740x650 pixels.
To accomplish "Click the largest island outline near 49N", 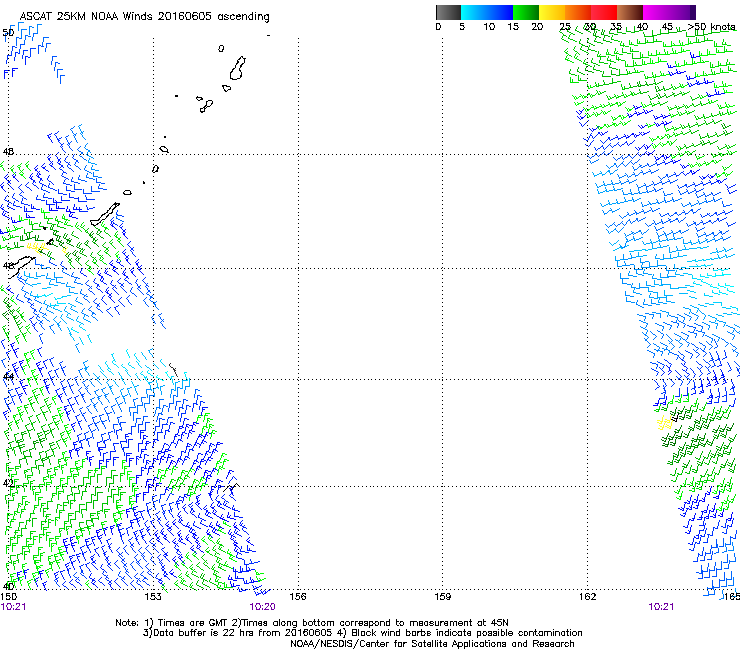I will [237, 68].
